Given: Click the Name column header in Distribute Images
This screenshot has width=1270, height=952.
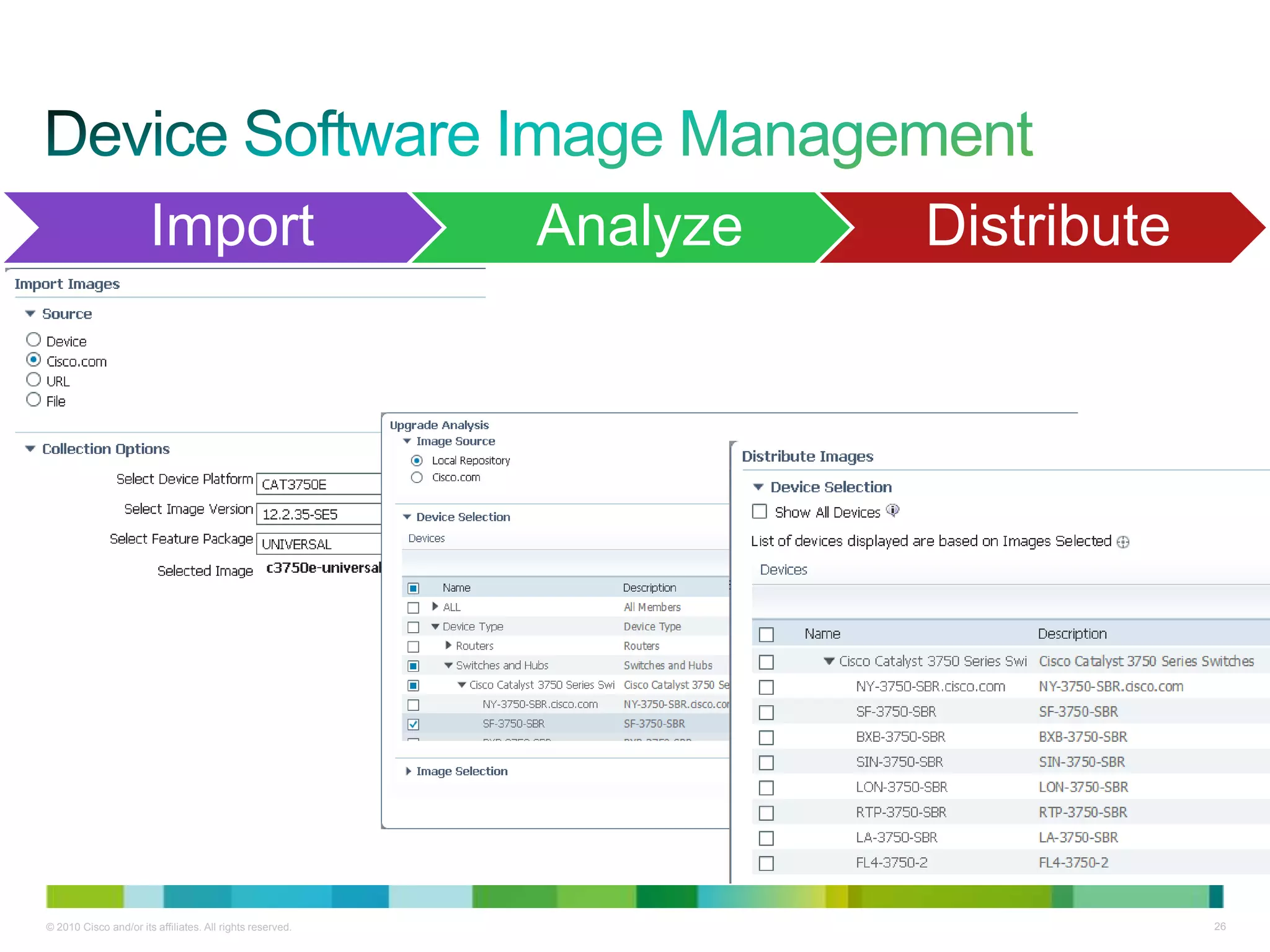Looking at the screenshot, I should (822, 633).
